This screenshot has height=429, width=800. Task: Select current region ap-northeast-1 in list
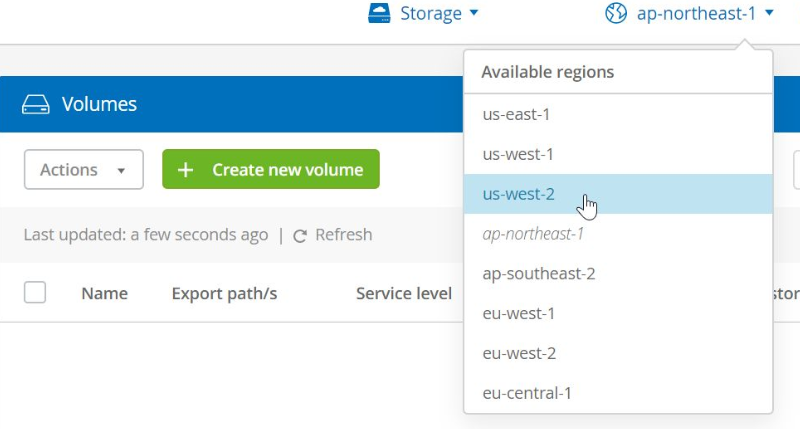(618, 234)
